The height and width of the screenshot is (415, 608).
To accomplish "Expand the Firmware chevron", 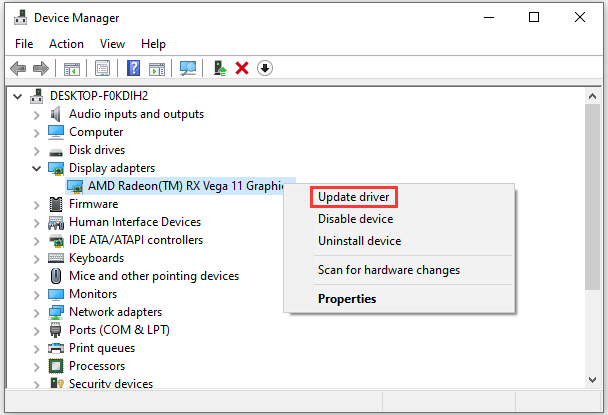I will pyautogui.click(x=36, y=205).
